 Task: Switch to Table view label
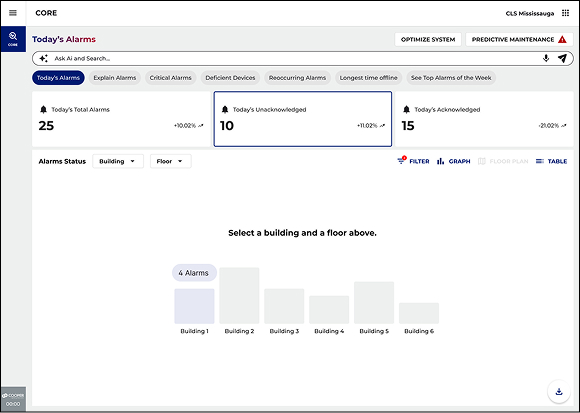pyautogui.click(x=557, y=161)
